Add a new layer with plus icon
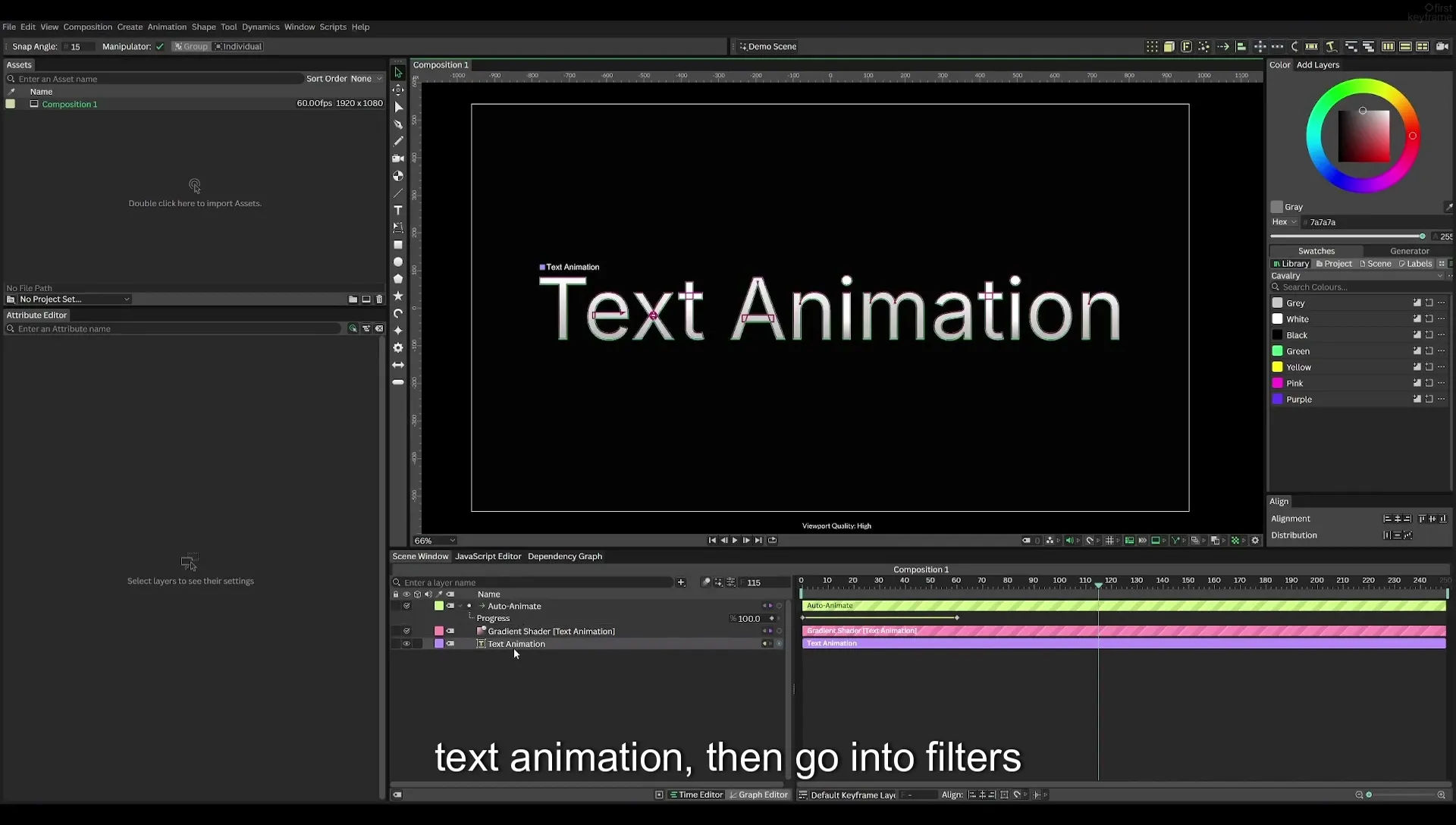 tap(681, 582)
